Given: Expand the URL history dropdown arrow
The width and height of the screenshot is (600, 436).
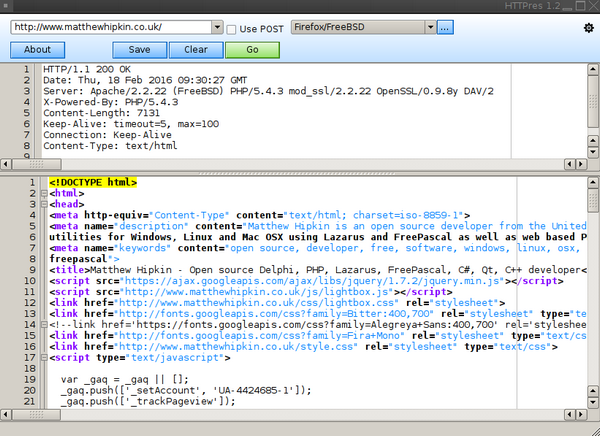Looking at the screenshot, I should pyautogui.click(x=217, y=27).
